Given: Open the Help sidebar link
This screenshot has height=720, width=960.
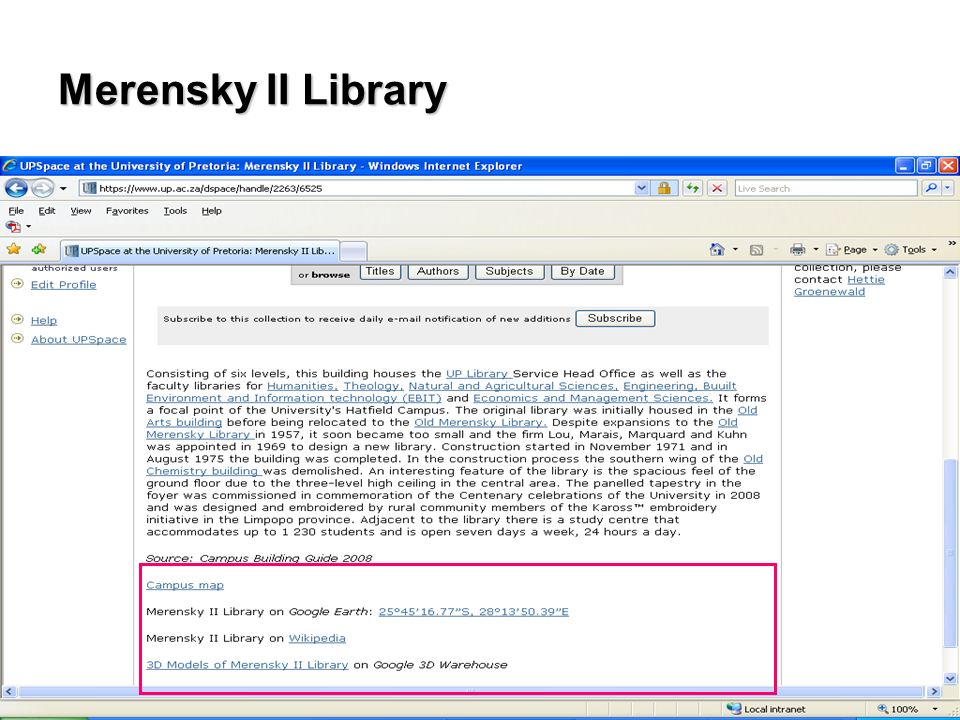Looking at the screenshot, I should (43, 320).
